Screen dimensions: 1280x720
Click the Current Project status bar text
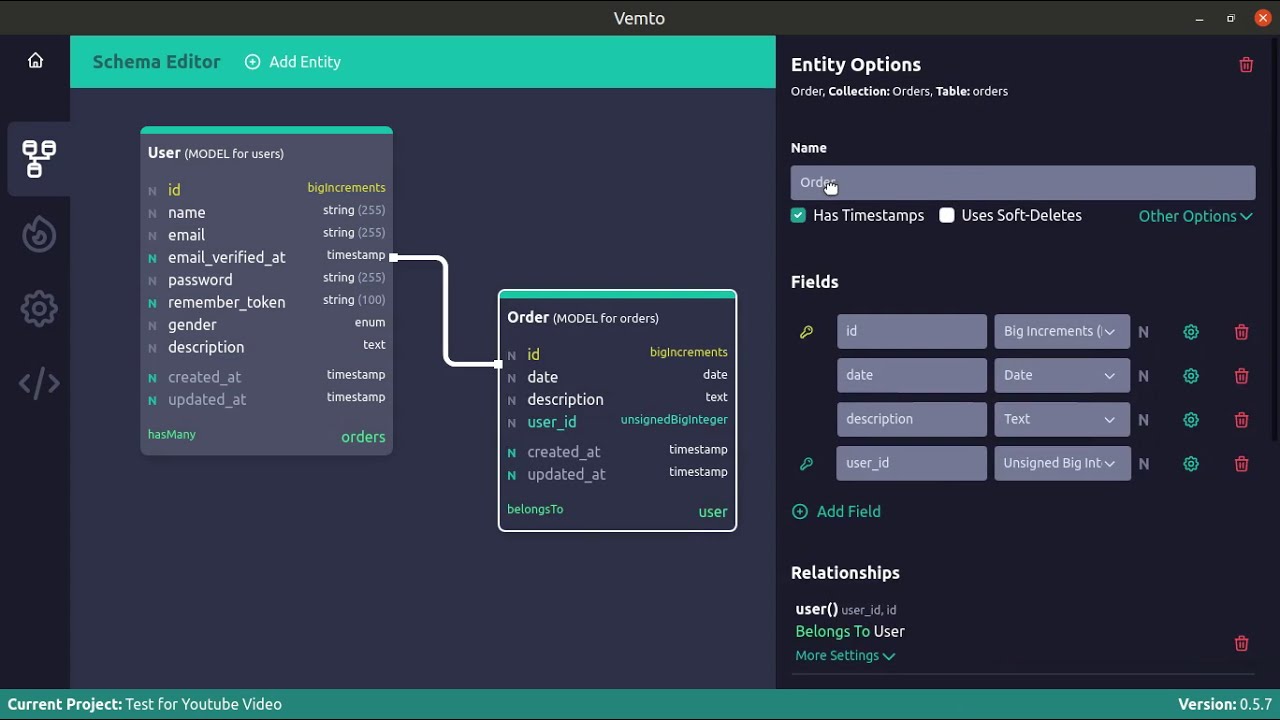tap(145, 704)
